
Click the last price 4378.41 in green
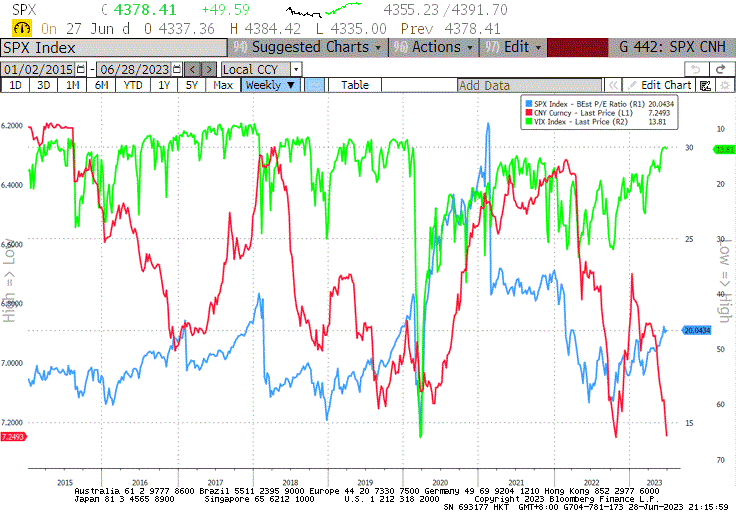click(x=145, y=10)
